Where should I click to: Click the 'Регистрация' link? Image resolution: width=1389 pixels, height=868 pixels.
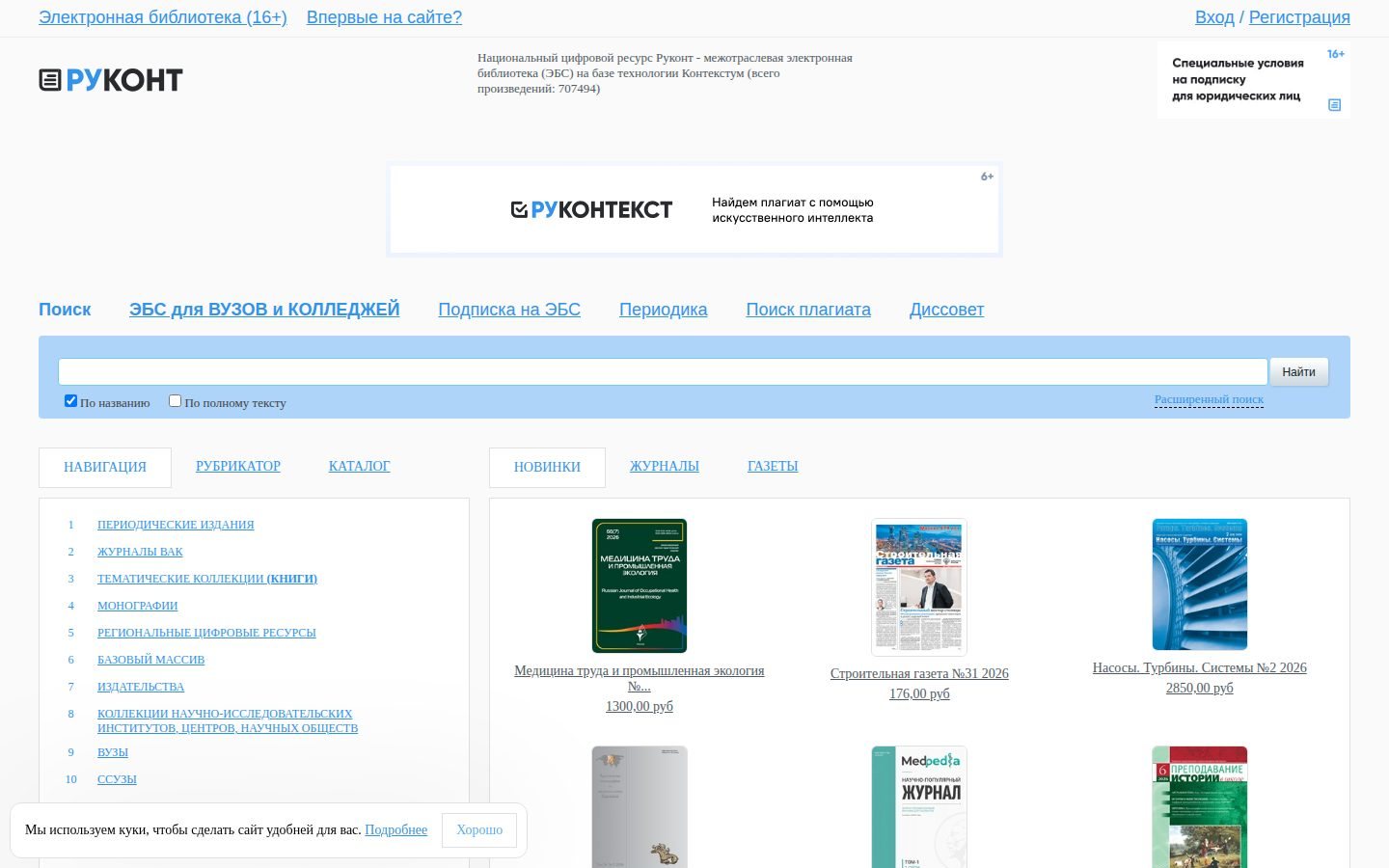click(1299, 17)
